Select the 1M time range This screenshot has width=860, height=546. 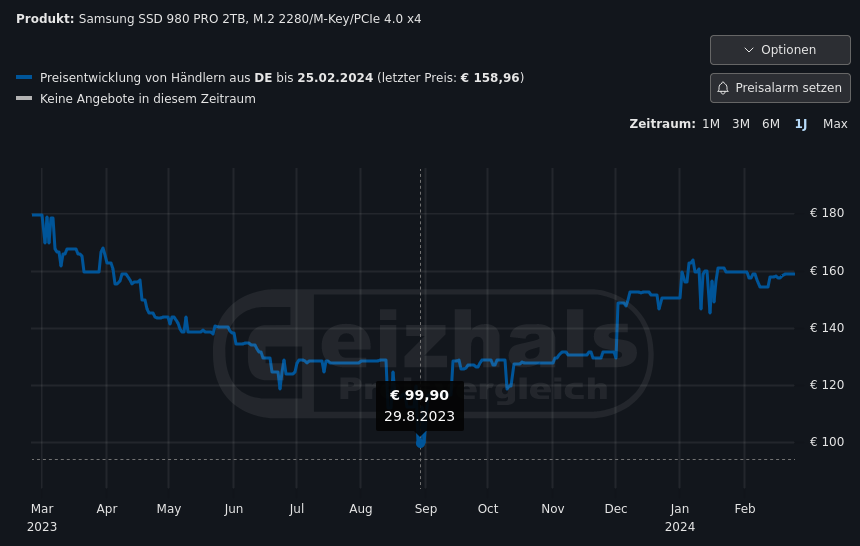tap(711, 124)
